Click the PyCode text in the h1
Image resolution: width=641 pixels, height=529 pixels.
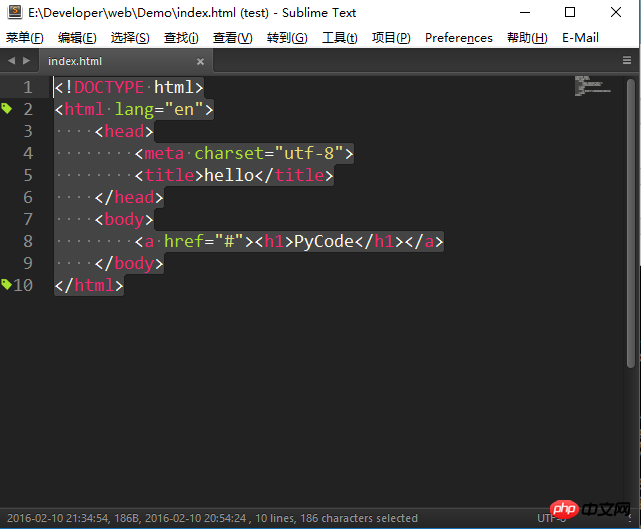point(324,242)
